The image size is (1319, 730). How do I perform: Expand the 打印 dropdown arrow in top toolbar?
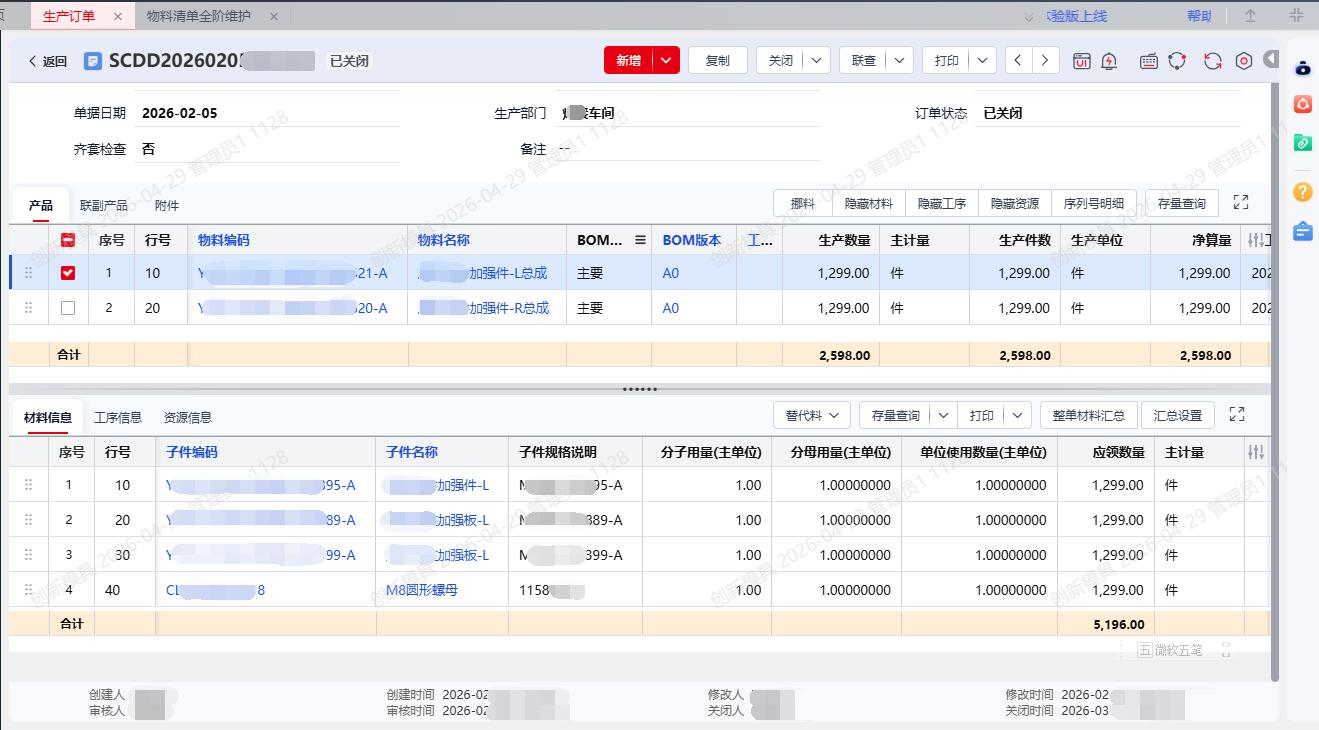[982, 61]
